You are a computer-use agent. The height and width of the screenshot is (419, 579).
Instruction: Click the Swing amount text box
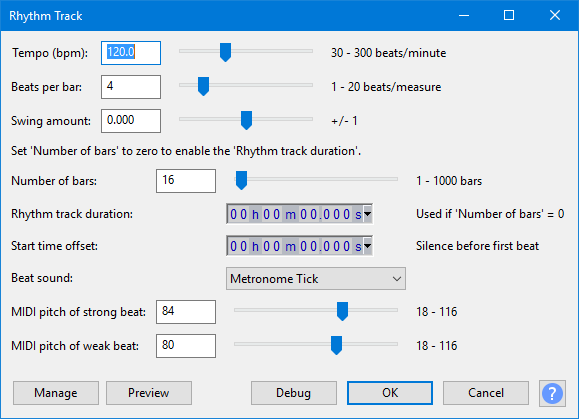click(x=131, y=121)
